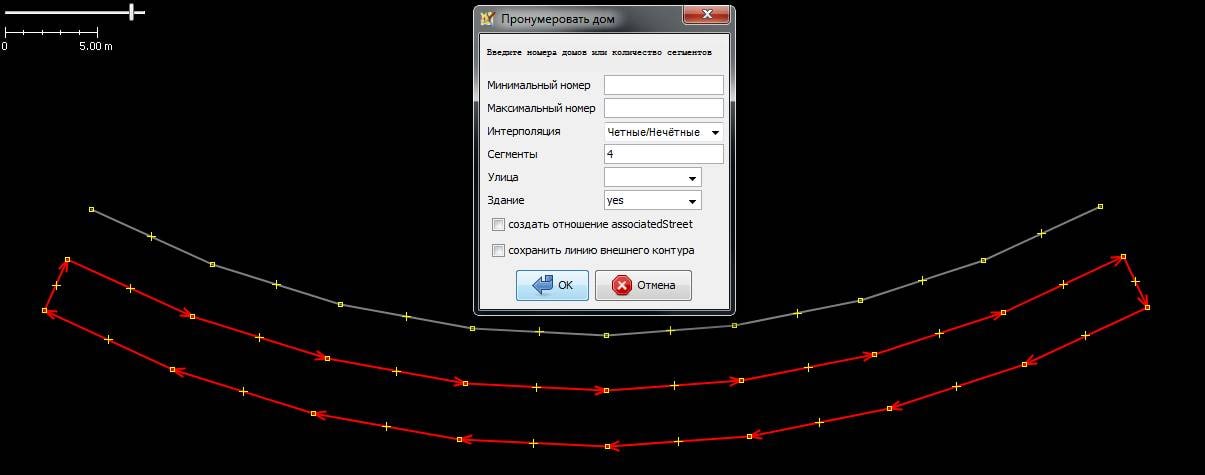The image size is (1205, 475).
Task: Open the Здание dropdown showing yes
Action: pos(653,200)
